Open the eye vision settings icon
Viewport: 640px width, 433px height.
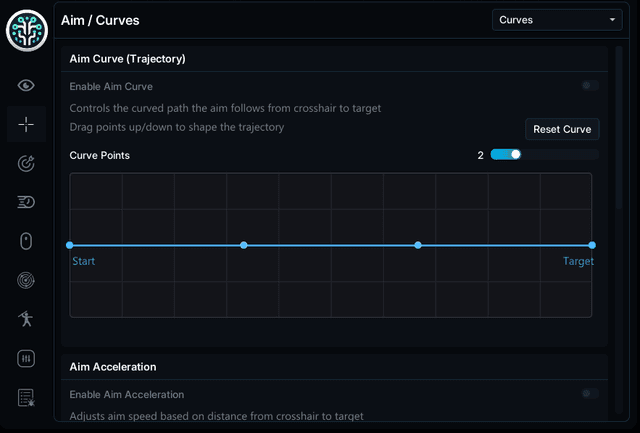click(26, 86)
